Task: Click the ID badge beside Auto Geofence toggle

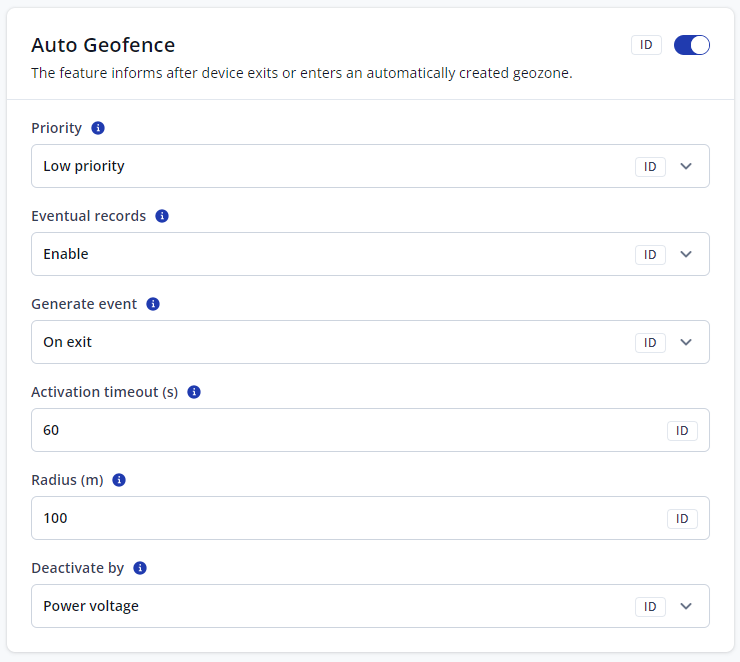Action: (x=646, y=45)
